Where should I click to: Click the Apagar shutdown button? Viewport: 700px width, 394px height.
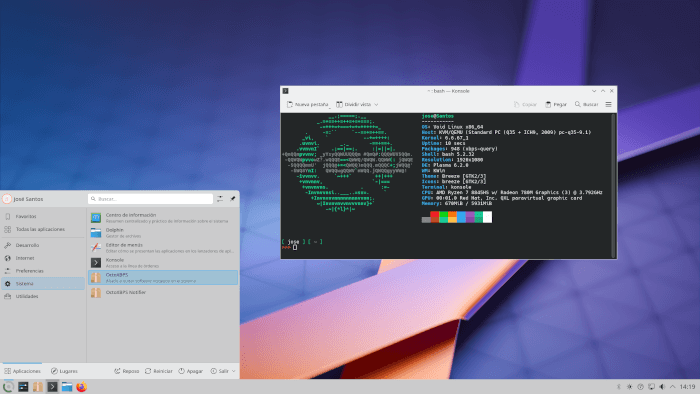tap(191, 371)
